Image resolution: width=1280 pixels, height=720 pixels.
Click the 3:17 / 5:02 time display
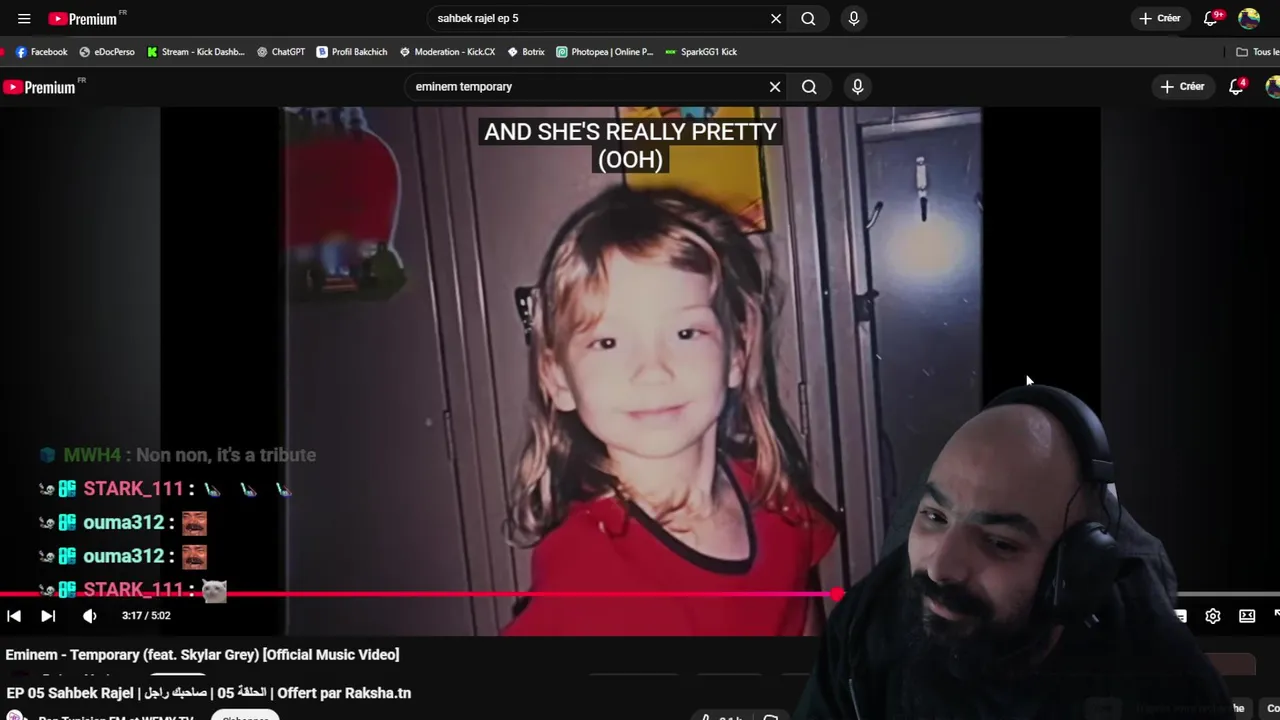tap(146, 616)
